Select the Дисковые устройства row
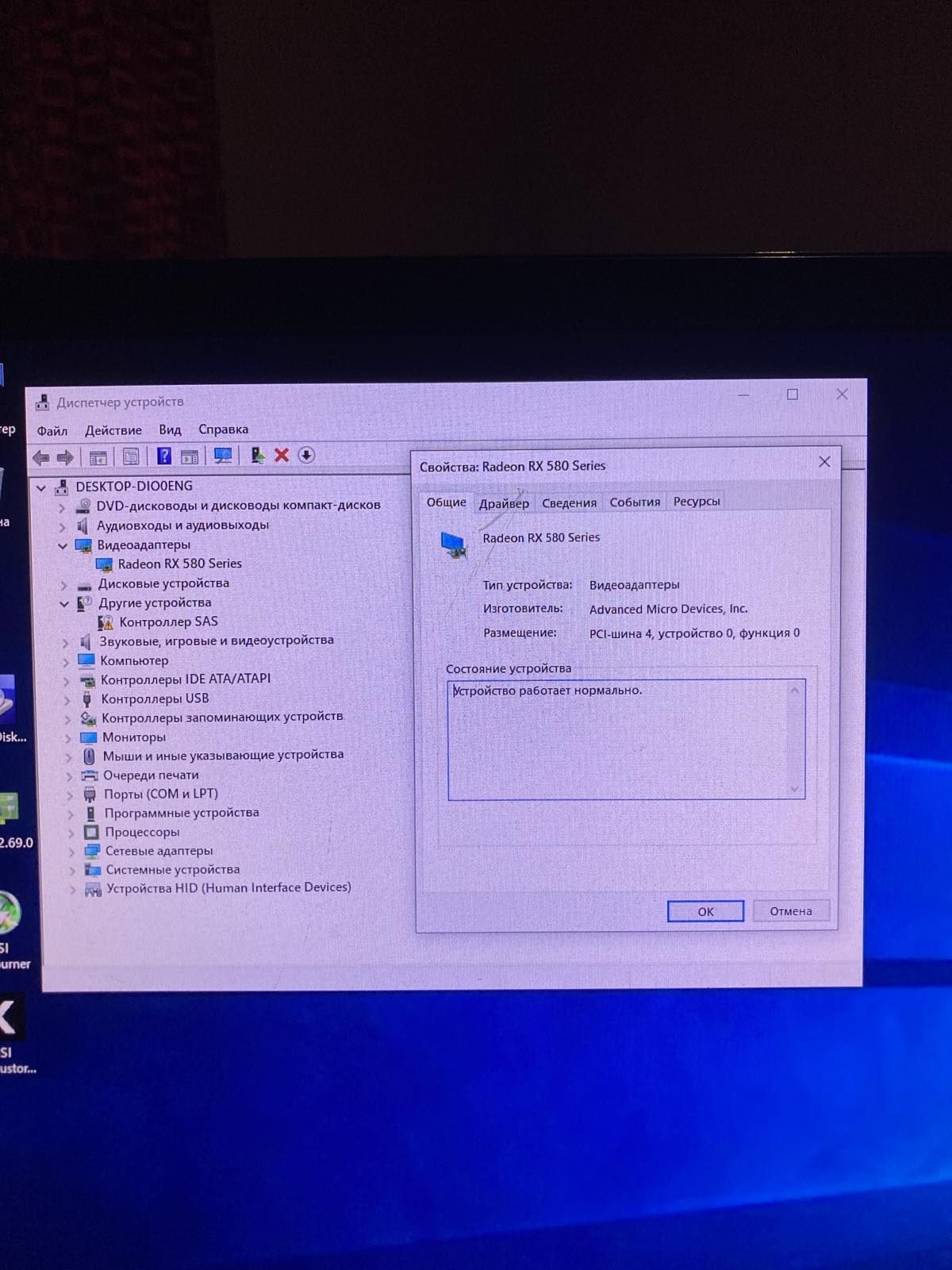 pyautogui.click(x=163, y=583)
